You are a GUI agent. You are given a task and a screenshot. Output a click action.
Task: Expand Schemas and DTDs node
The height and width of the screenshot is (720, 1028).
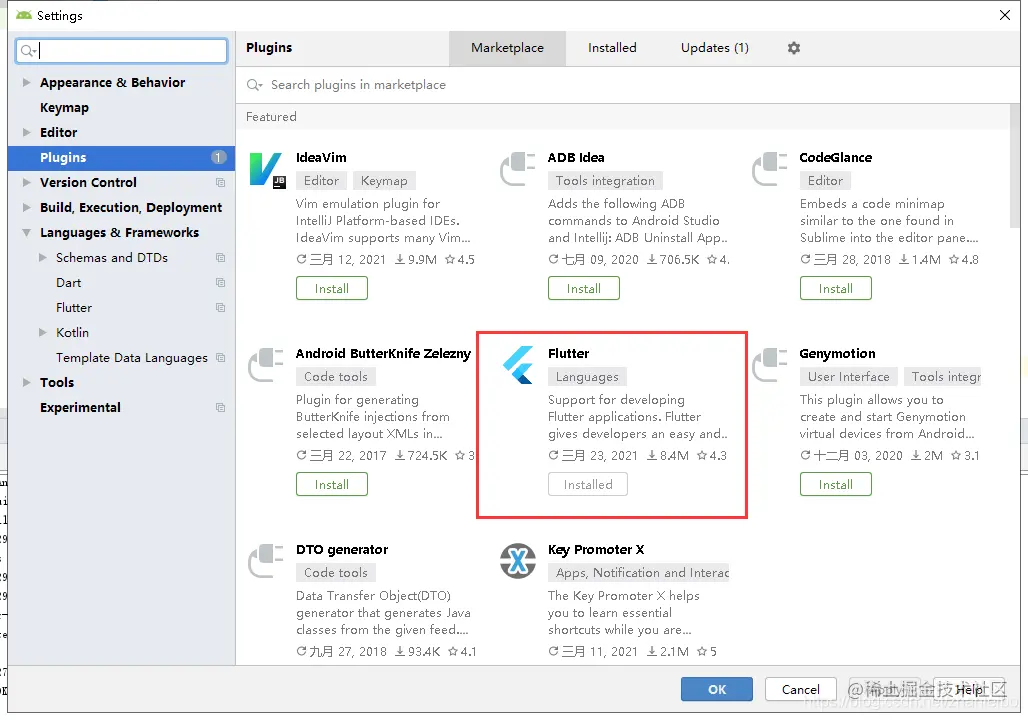click(43, 258)
